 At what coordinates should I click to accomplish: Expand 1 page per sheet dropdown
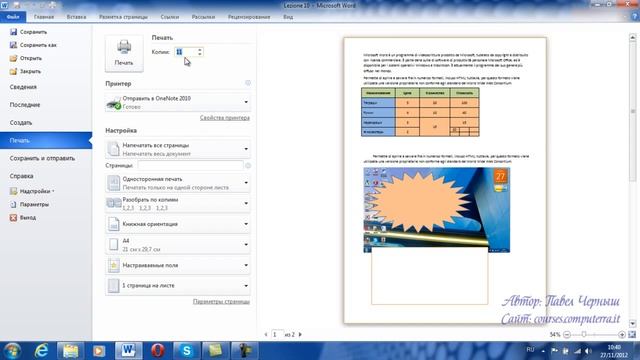click(x=178, y=286)
